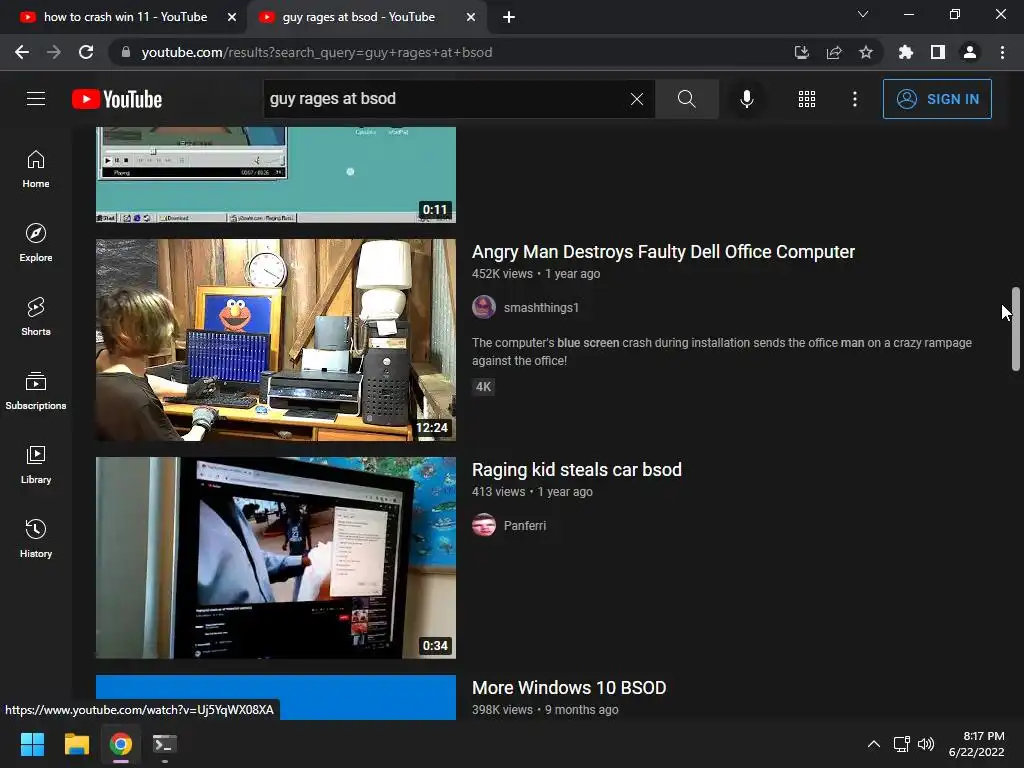Screen dimensions: 1024x768
Task: Open network tray icon
Action: coord(901,744)
